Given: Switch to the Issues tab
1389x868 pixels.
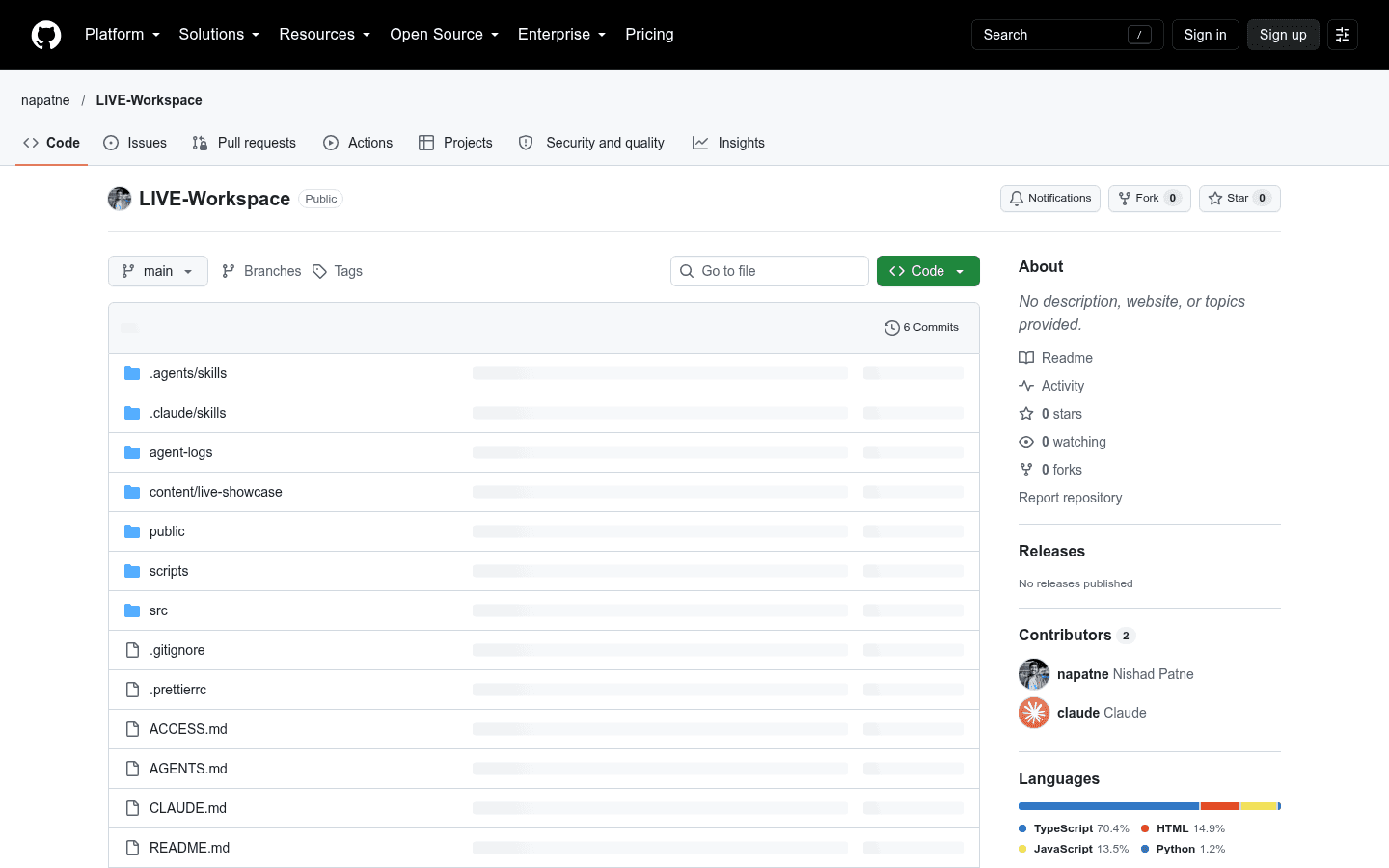Looking at the screenshot, I should (x=135, y=143).
